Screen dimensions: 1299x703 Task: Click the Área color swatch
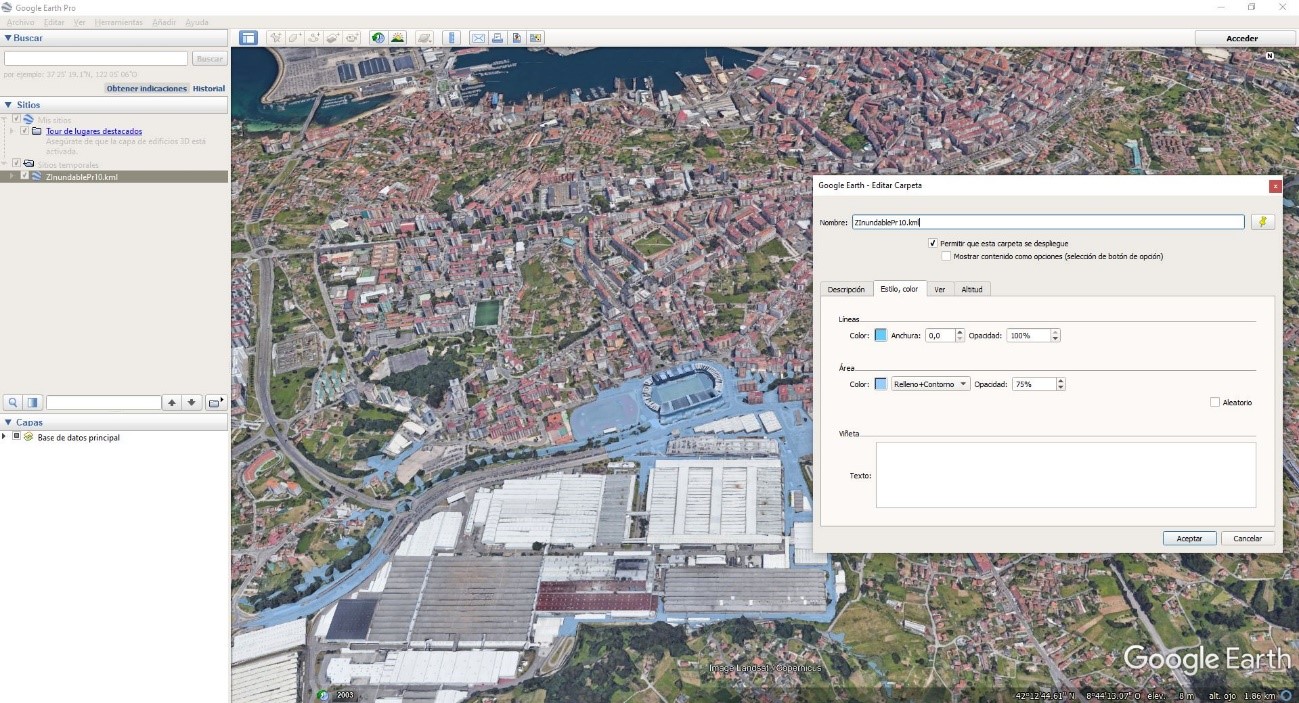pos(881,384)
